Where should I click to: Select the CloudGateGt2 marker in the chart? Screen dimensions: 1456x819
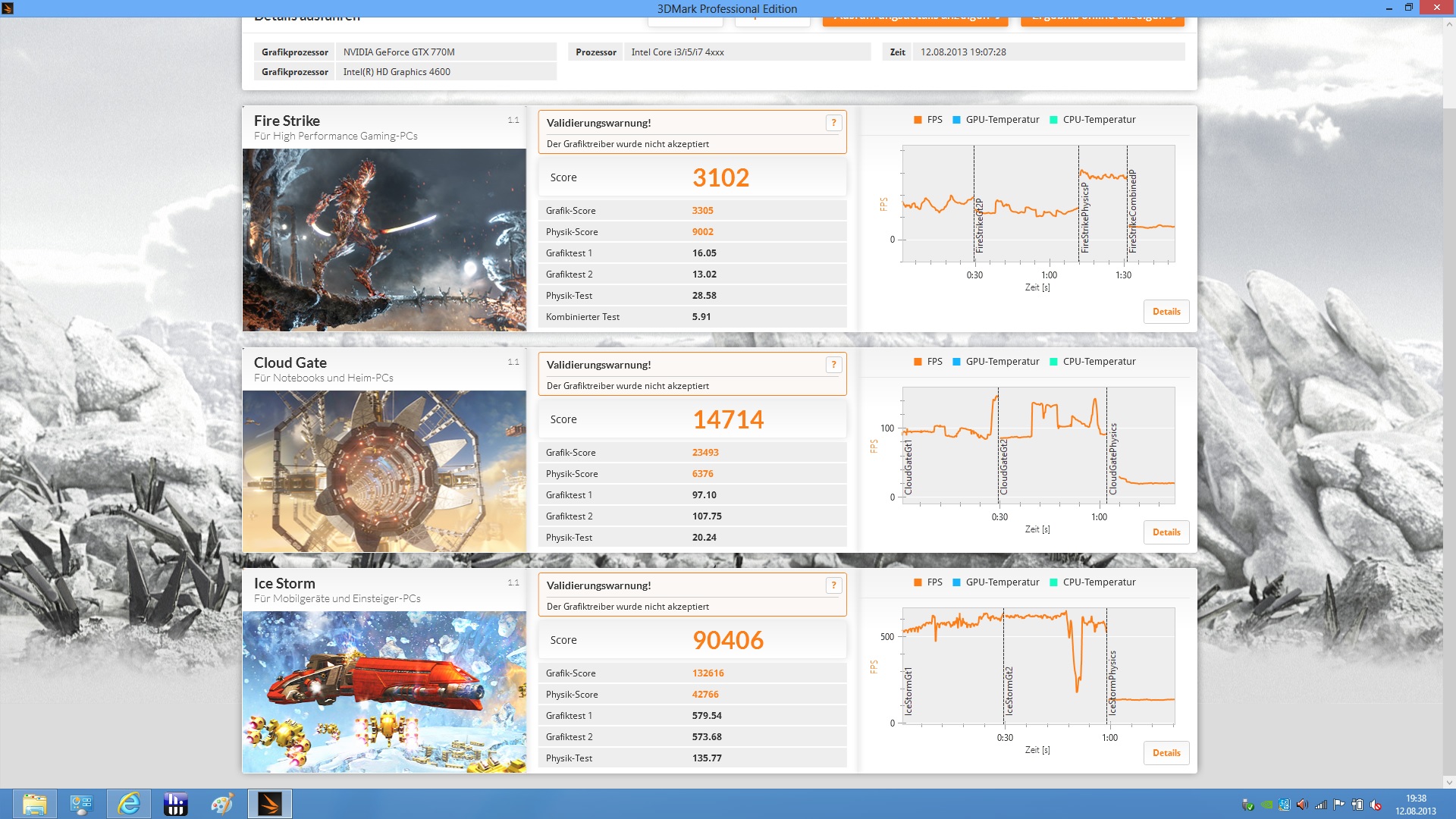[1003, 466]
